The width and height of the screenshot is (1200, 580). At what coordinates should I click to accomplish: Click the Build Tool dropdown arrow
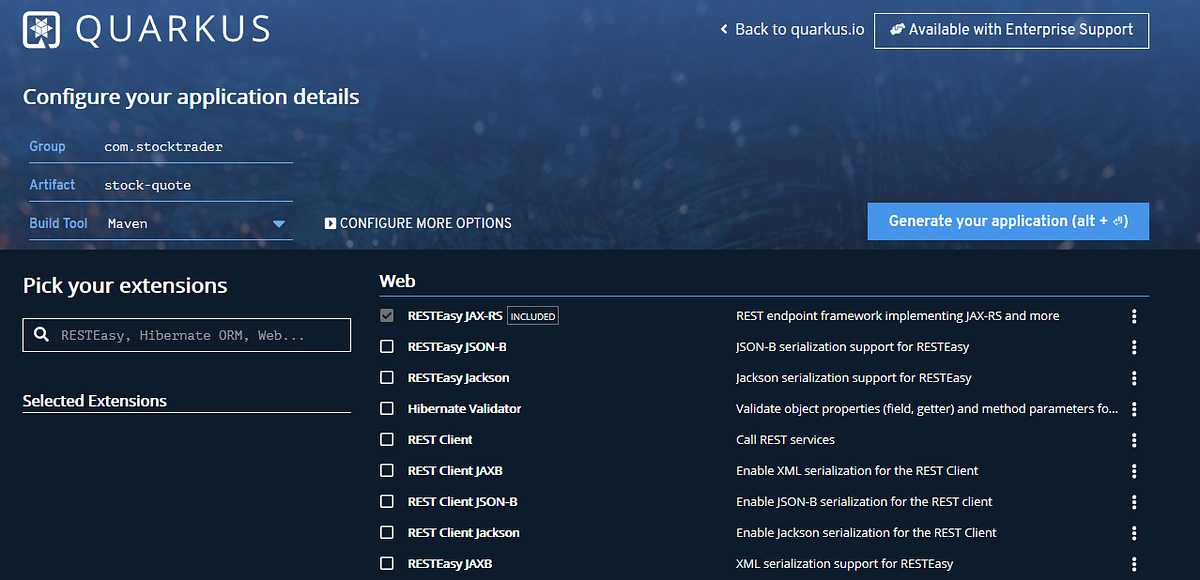[281, 223]
